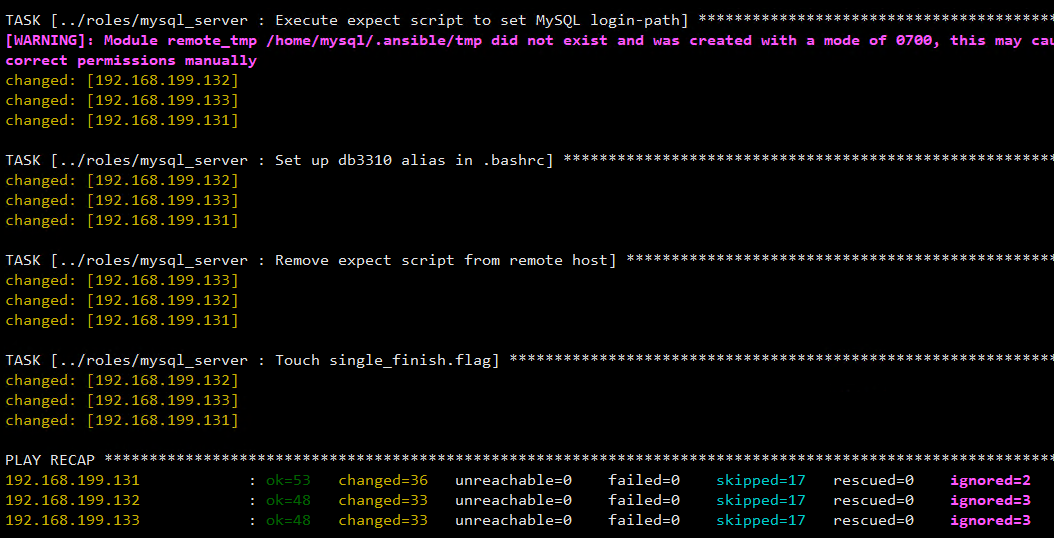Click the PLAY RECAP heading text

tap(50, 460)
